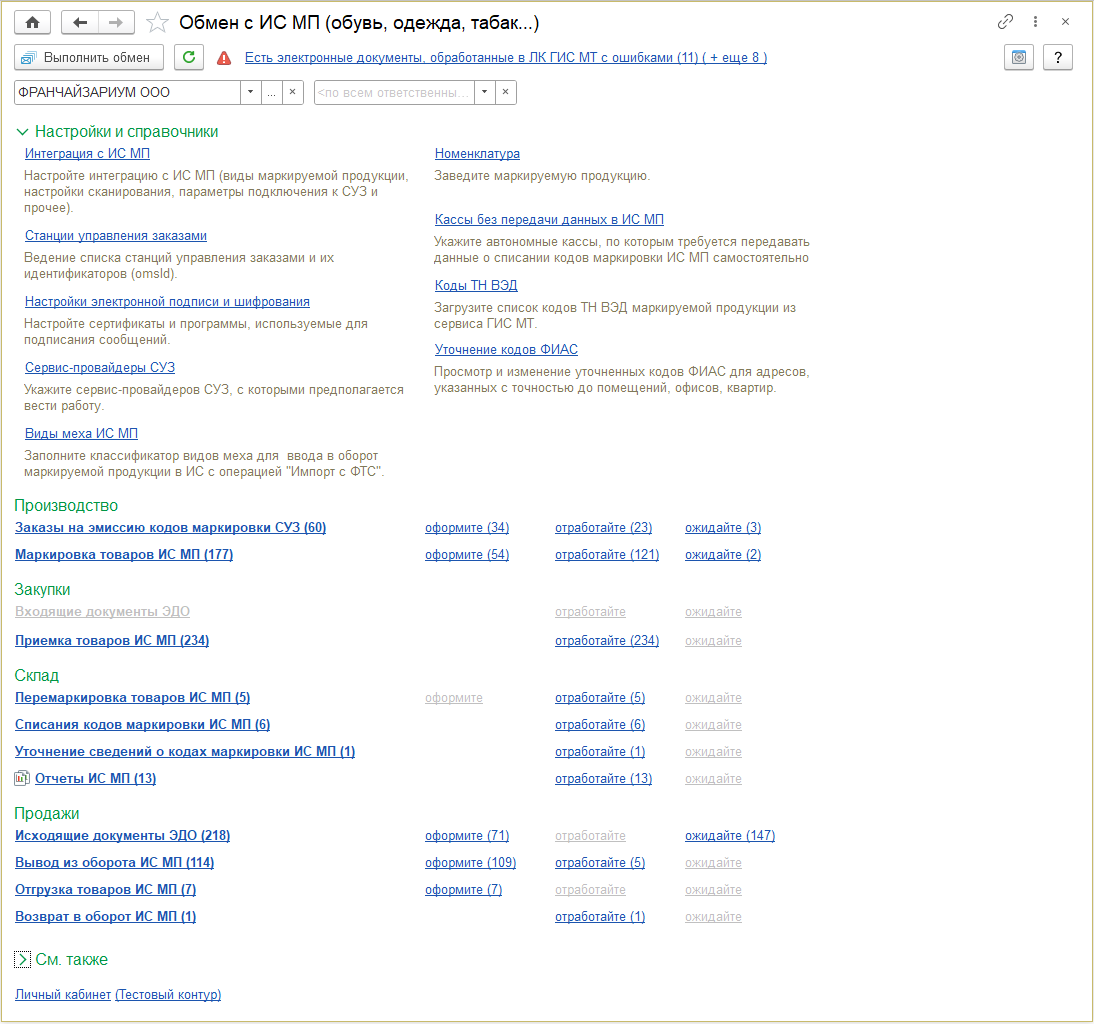Open Настройки электронной подписи и шифрования

click(167, 301)
